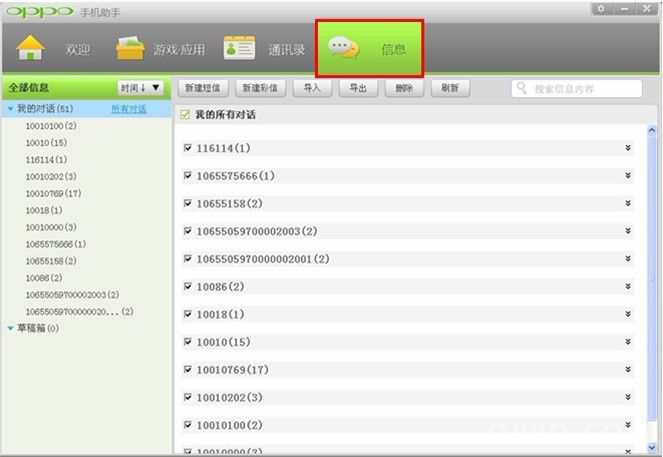This screenshot has width=663, height=457.
Task: Uncheck the 116114(1) conversation checkbox
Action: pyautogui.click(x=188, y=148)
